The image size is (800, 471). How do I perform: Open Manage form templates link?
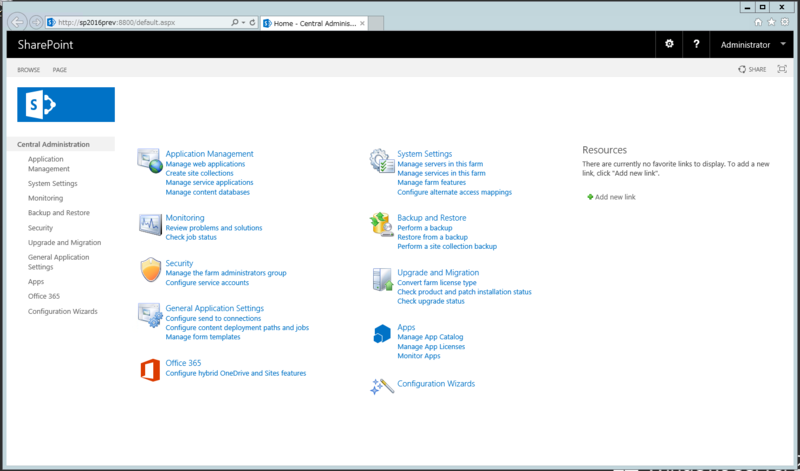point(203,337)
